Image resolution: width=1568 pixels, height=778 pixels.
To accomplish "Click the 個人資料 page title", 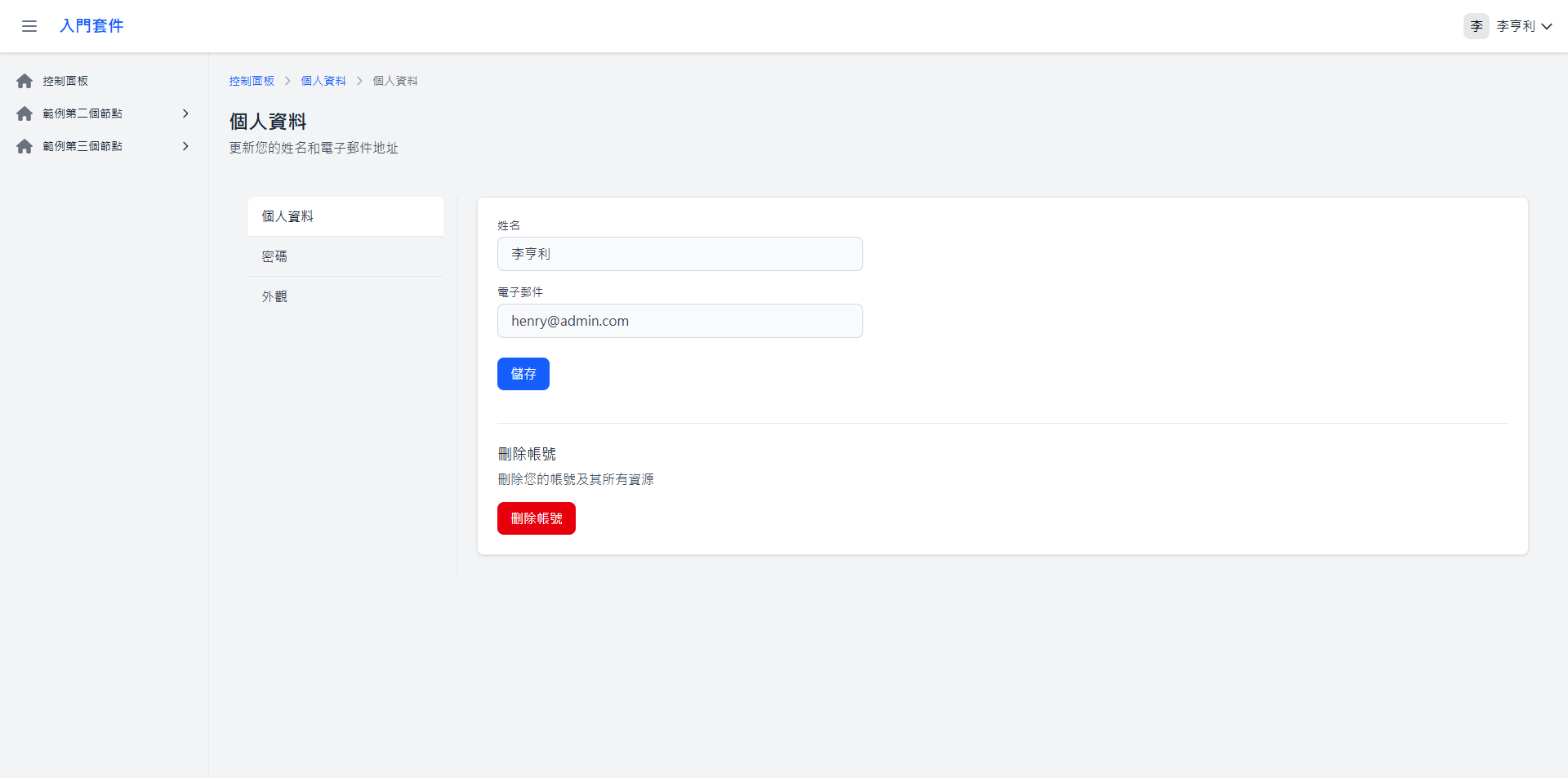I will click(x=268, y=122).
